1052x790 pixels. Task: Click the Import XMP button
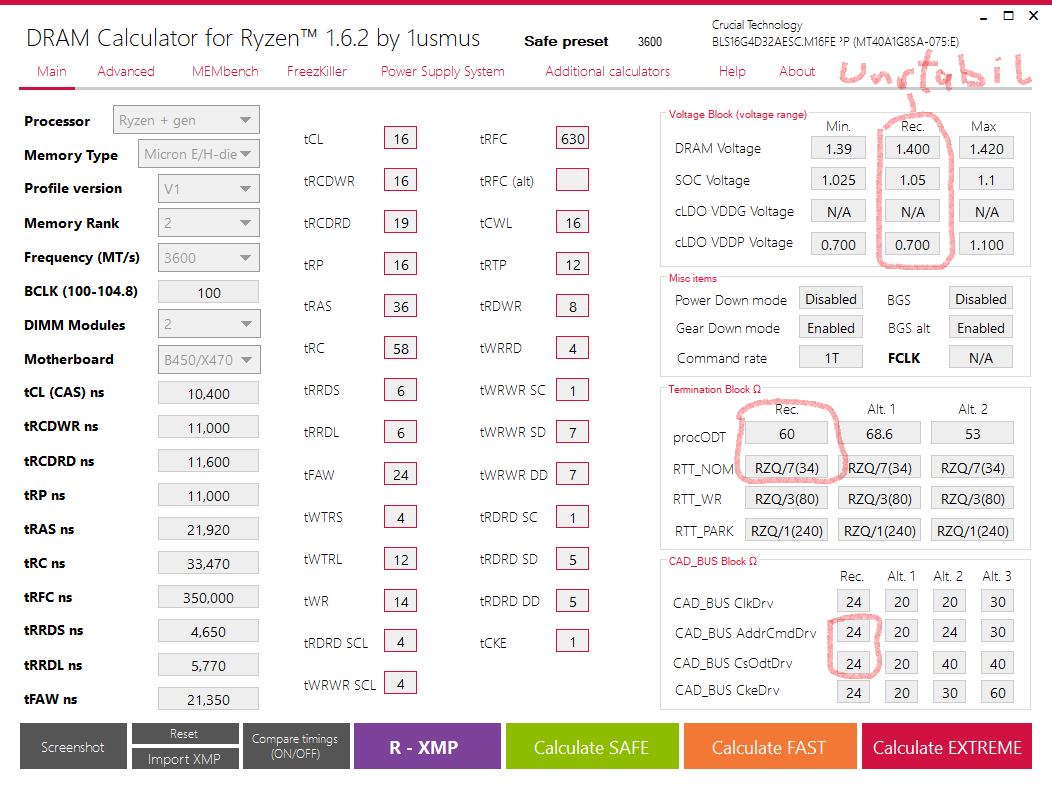[x=185, y=758]
